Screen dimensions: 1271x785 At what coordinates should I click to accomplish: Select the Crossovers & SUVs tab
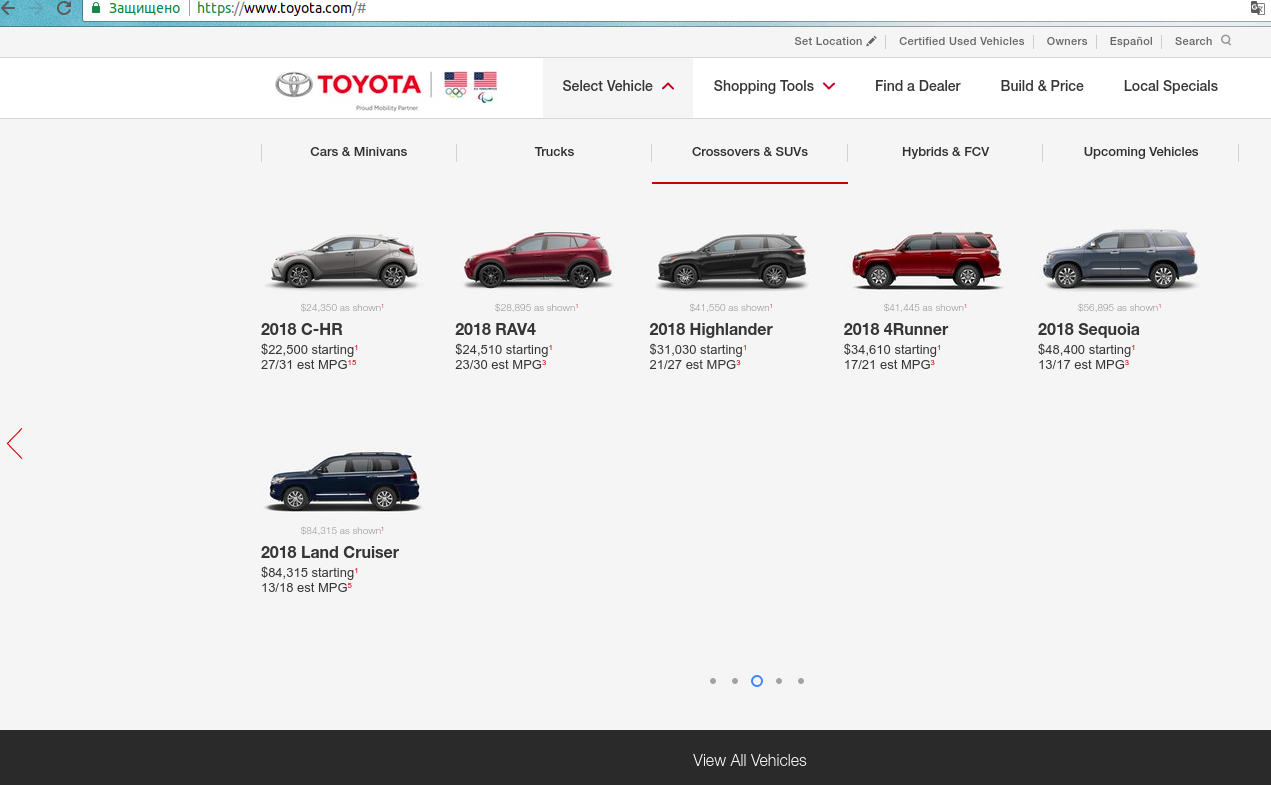click(750, 152)
